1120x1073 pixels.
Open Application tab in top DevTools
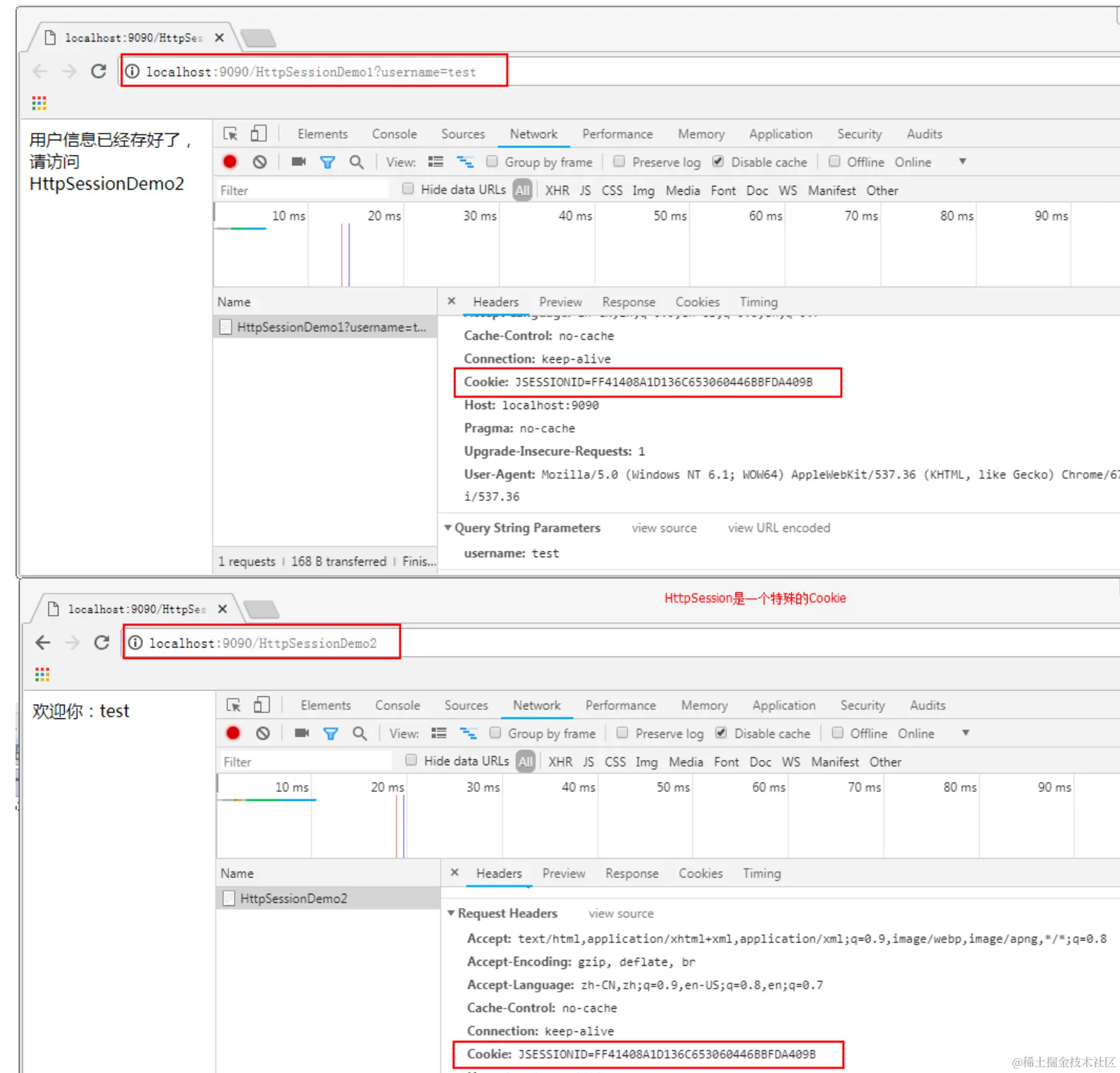[780, 134]
